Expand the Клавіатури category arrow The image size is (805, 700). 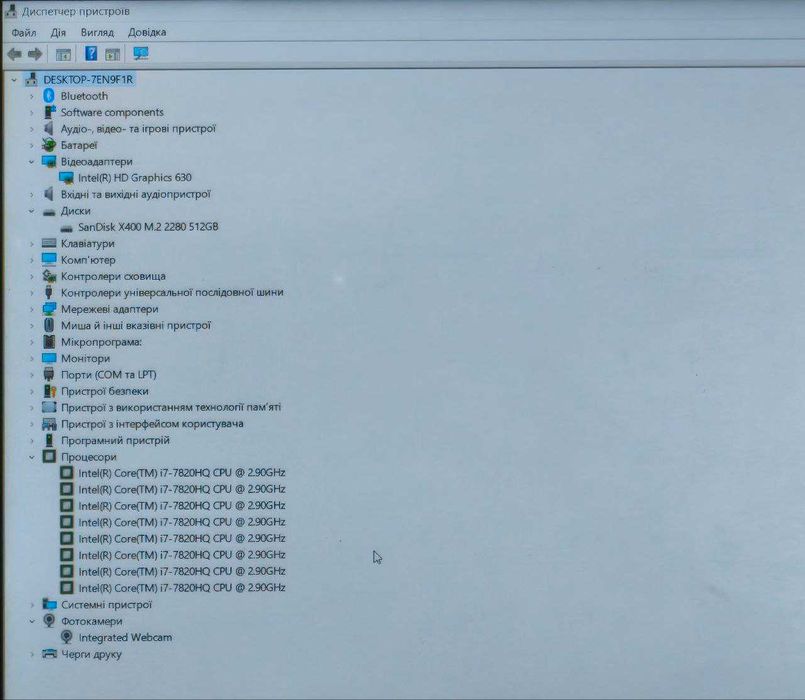31,243
